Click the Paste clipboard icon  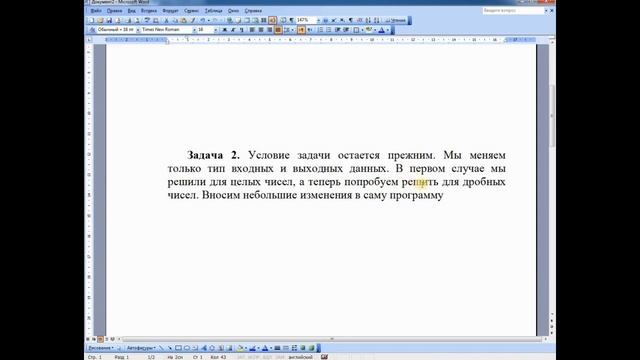pyautogui.click(x=184, y=20)
